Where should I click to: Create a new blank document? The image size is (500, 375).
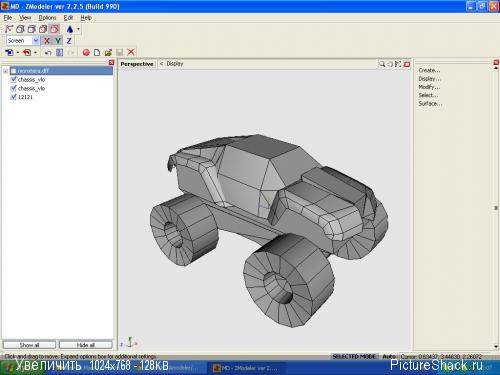97,52
